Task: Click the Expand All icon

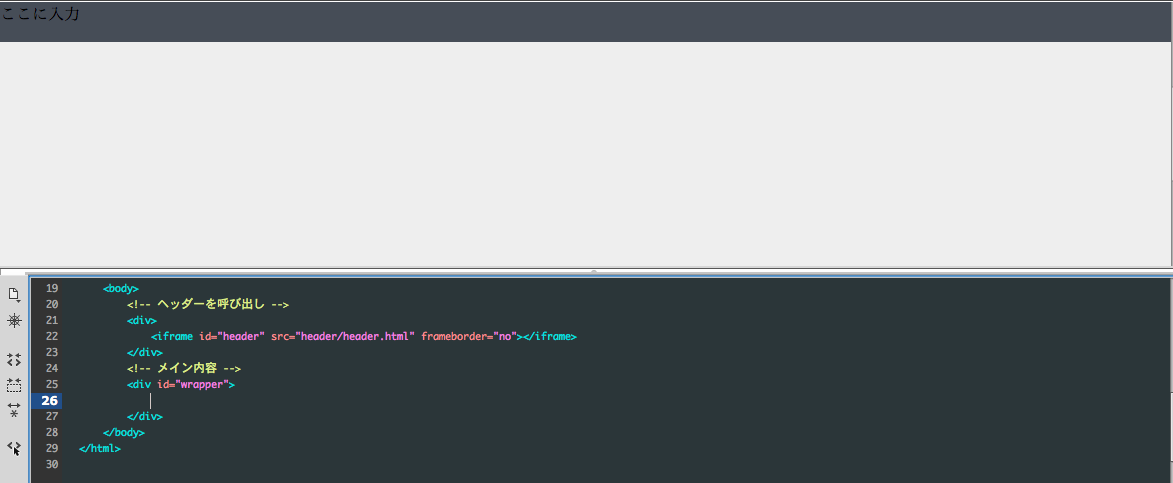Action: [14, 410]
